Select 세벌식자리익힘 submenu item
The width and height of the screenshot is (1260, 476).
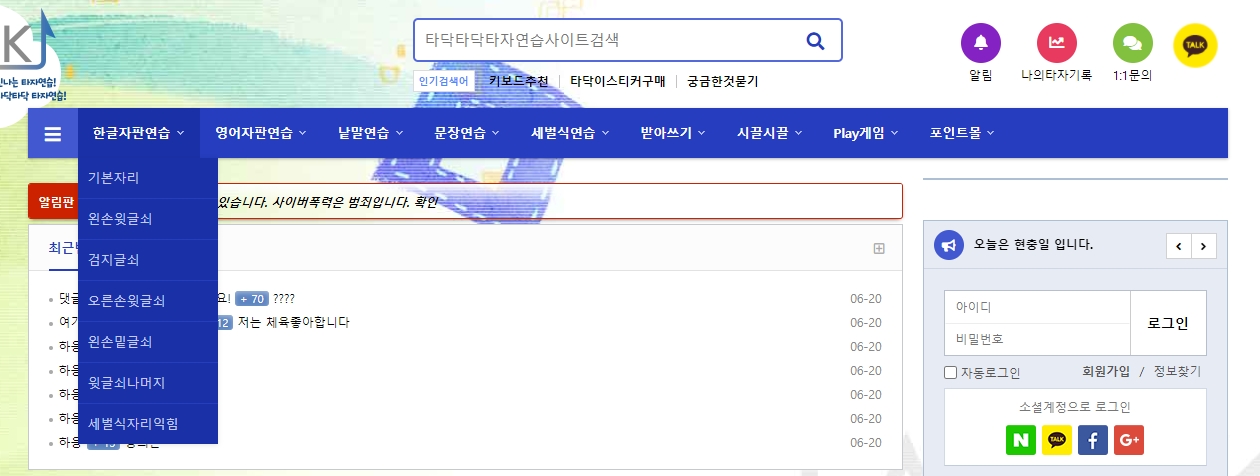coord(148,424)
